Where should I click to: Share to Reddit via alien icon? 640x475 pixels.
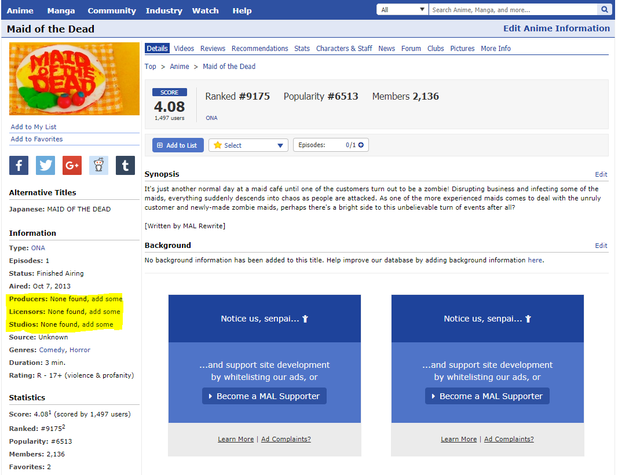(99, 166)
